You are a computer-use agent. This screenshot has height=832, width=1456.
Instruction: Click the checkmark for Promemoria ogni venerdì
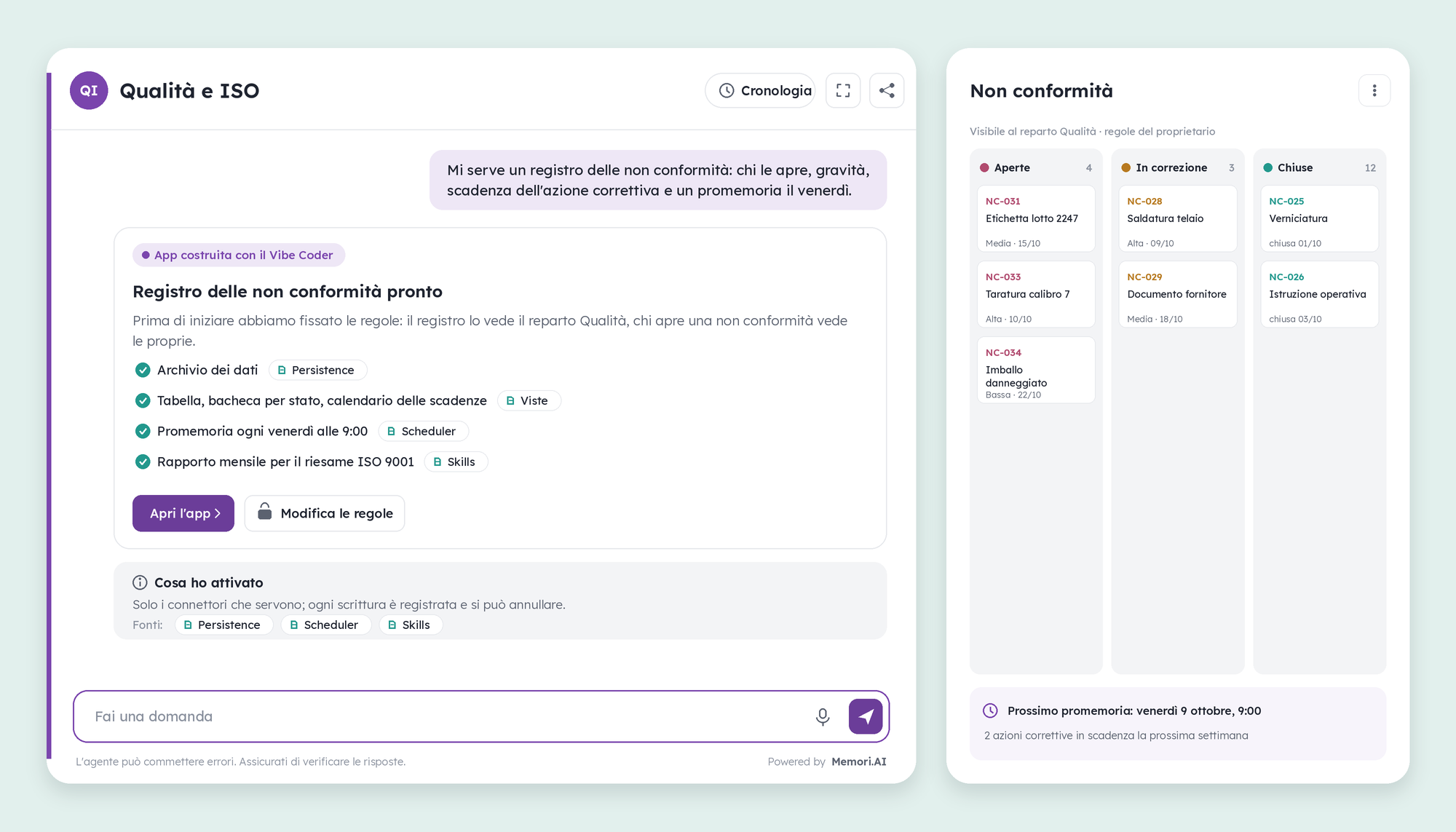click(143, 431)
